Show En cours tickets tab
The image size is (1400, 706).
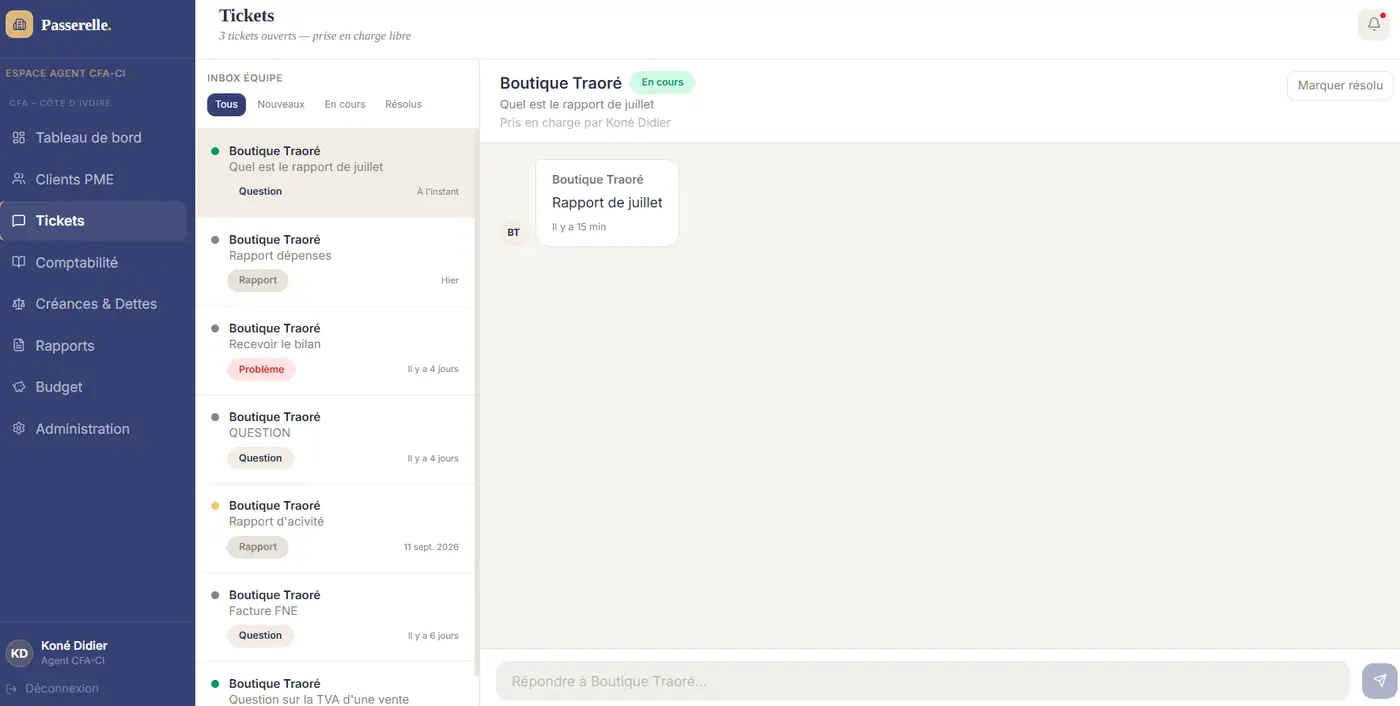pos(345,104)
